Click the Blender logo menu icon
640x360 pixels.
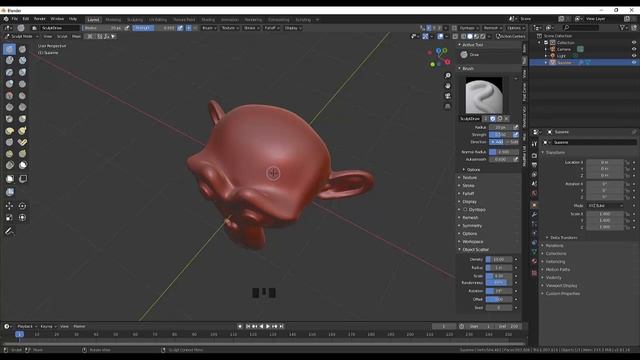[6, 19]
